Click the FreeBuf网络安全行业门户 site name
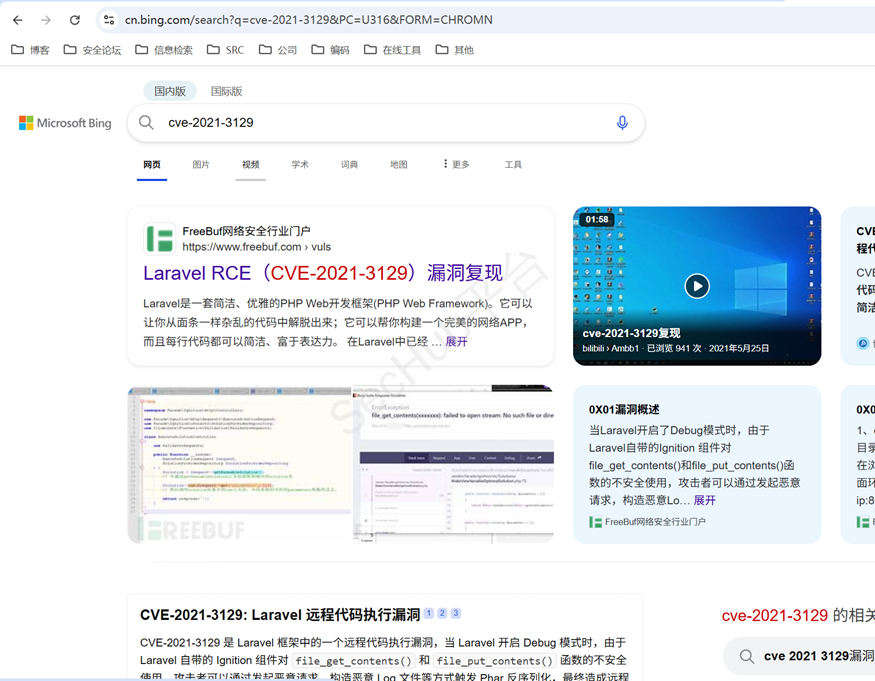This screenshot has width=875, height=681. tap(246, 231)
